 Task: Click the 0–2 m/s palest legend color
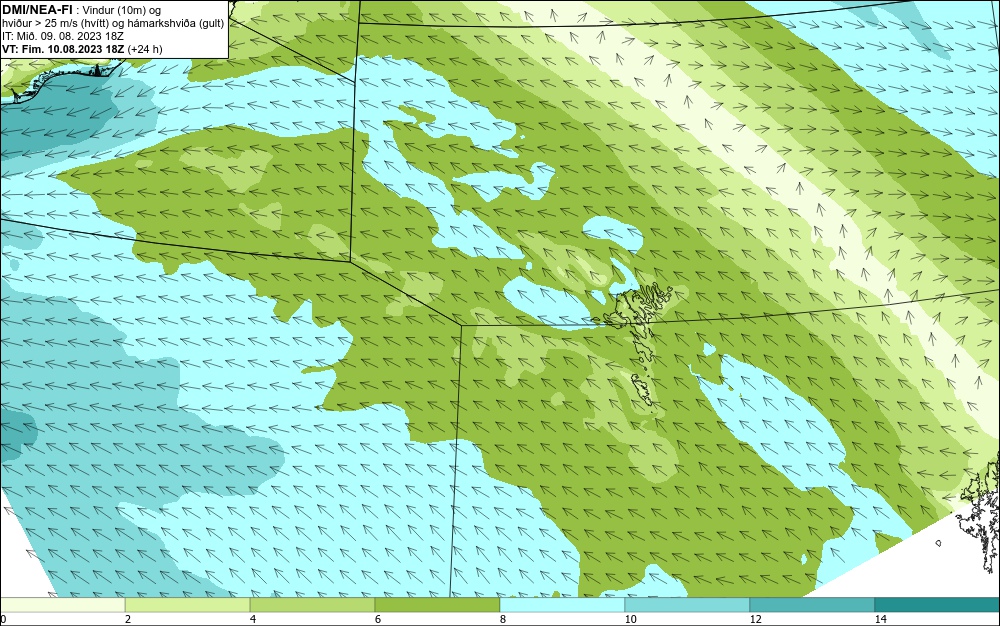click(x=62, y=605)
